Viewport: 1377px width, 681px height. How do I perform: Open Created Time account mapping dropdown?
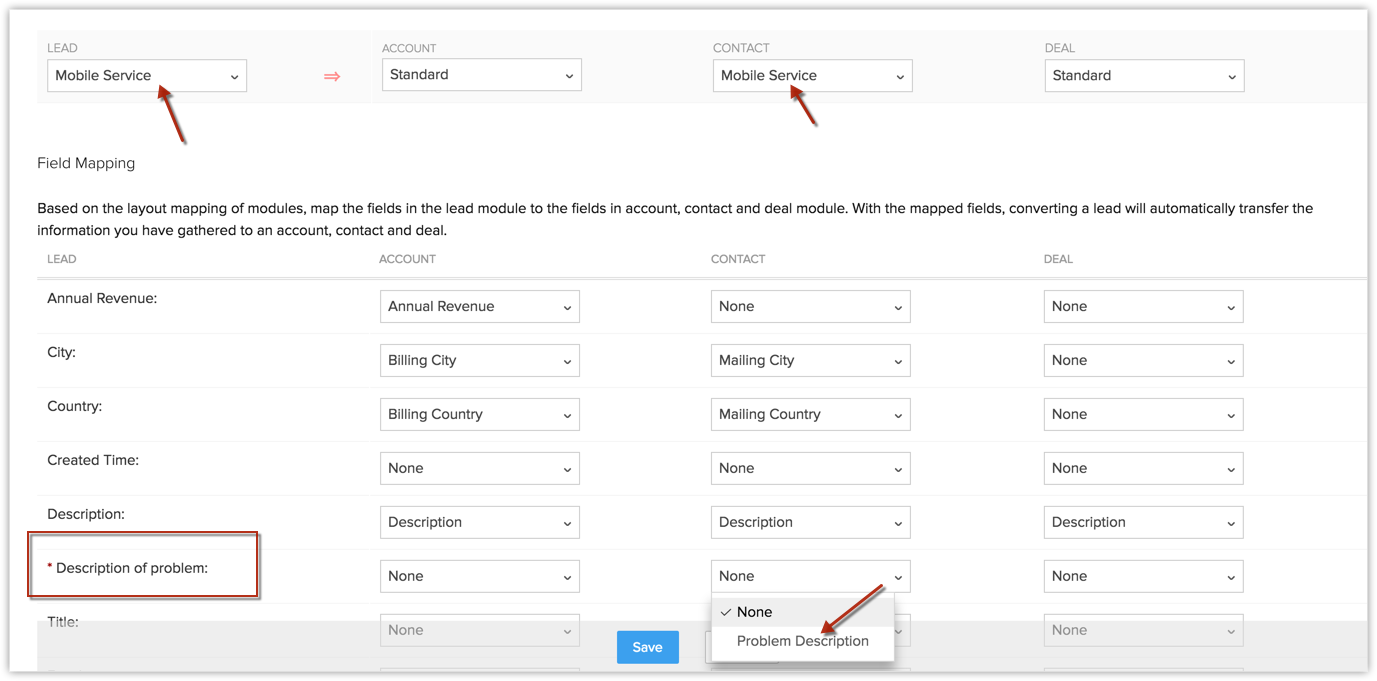pyautogui.click(x=479, y=469)
